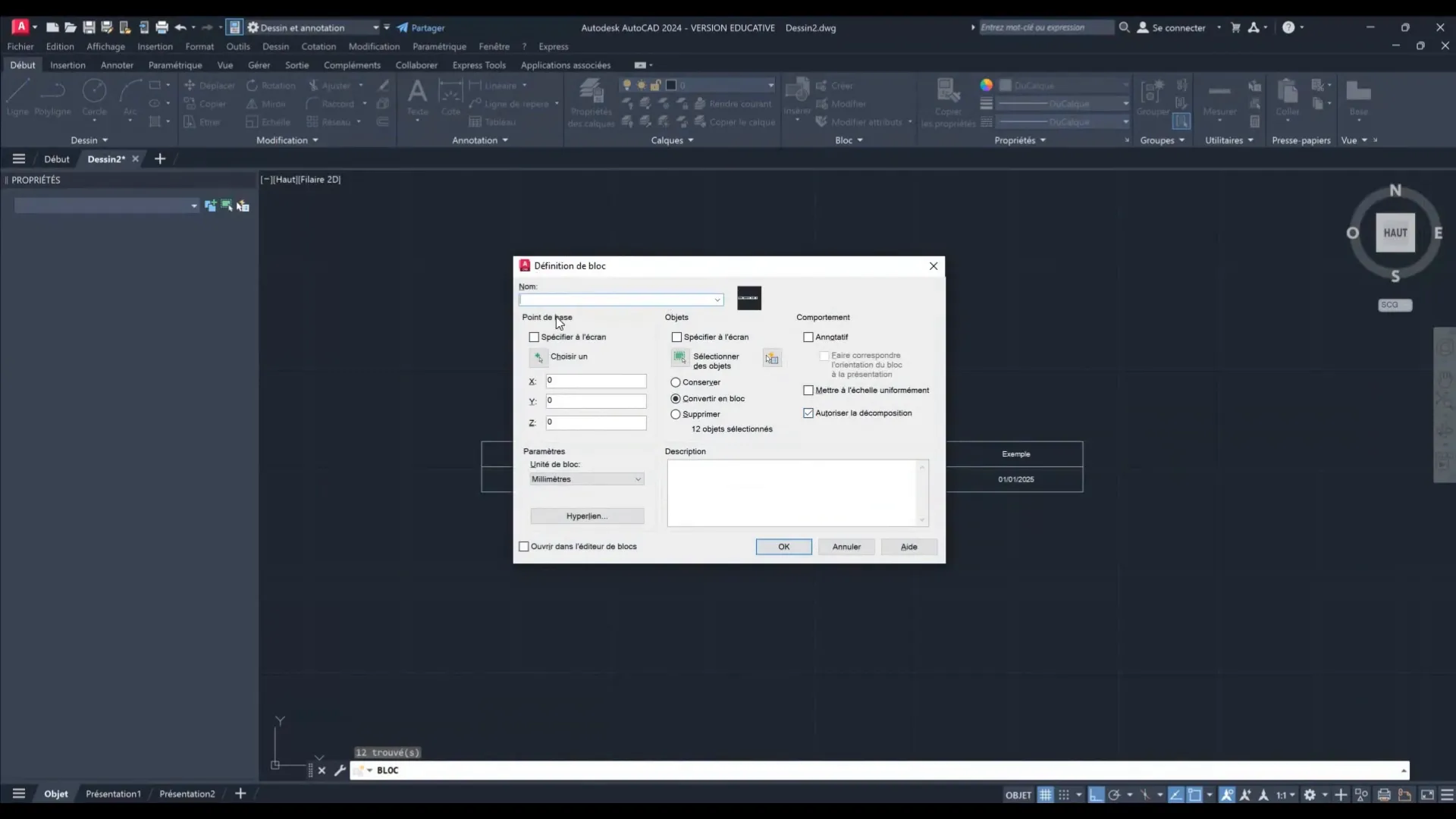Image resolution: width=1456 pixels, height=819 pixels.
Task: Switch to the Insertion ribbon tab
Action: pyautogui.click(x=67, y=65)
